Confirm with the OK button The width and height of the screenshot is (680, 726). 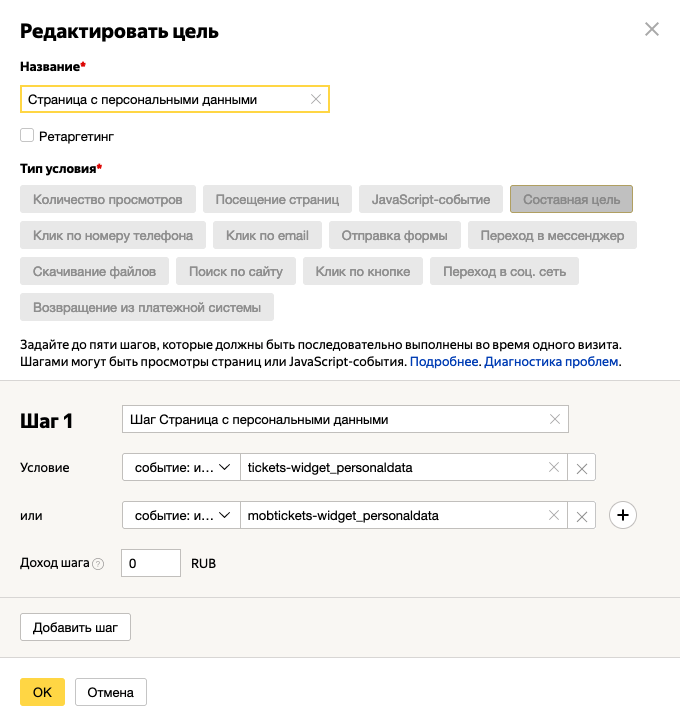[x=42, y=692]
